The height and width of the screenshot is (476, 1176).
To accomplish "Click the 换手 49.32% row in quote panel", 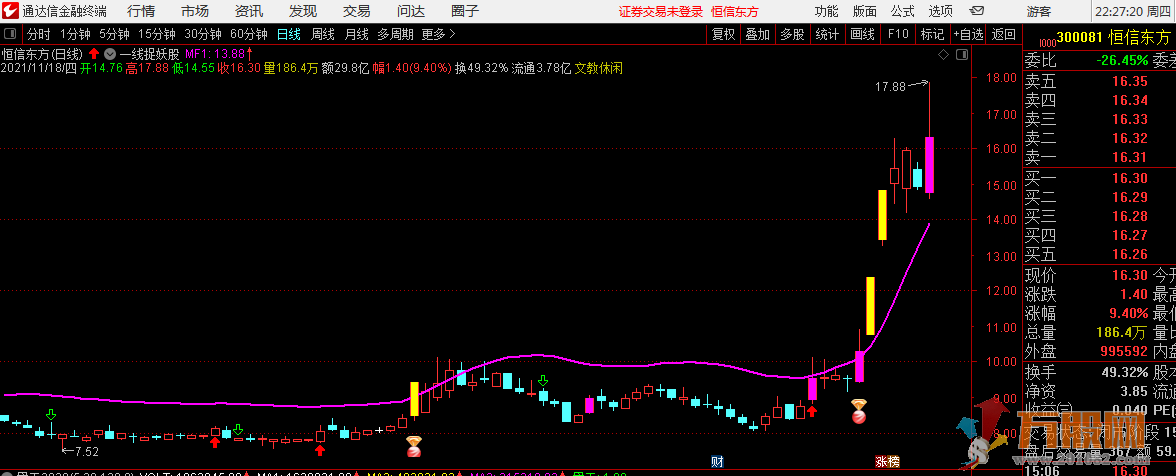I will (x=1087, y=373).
